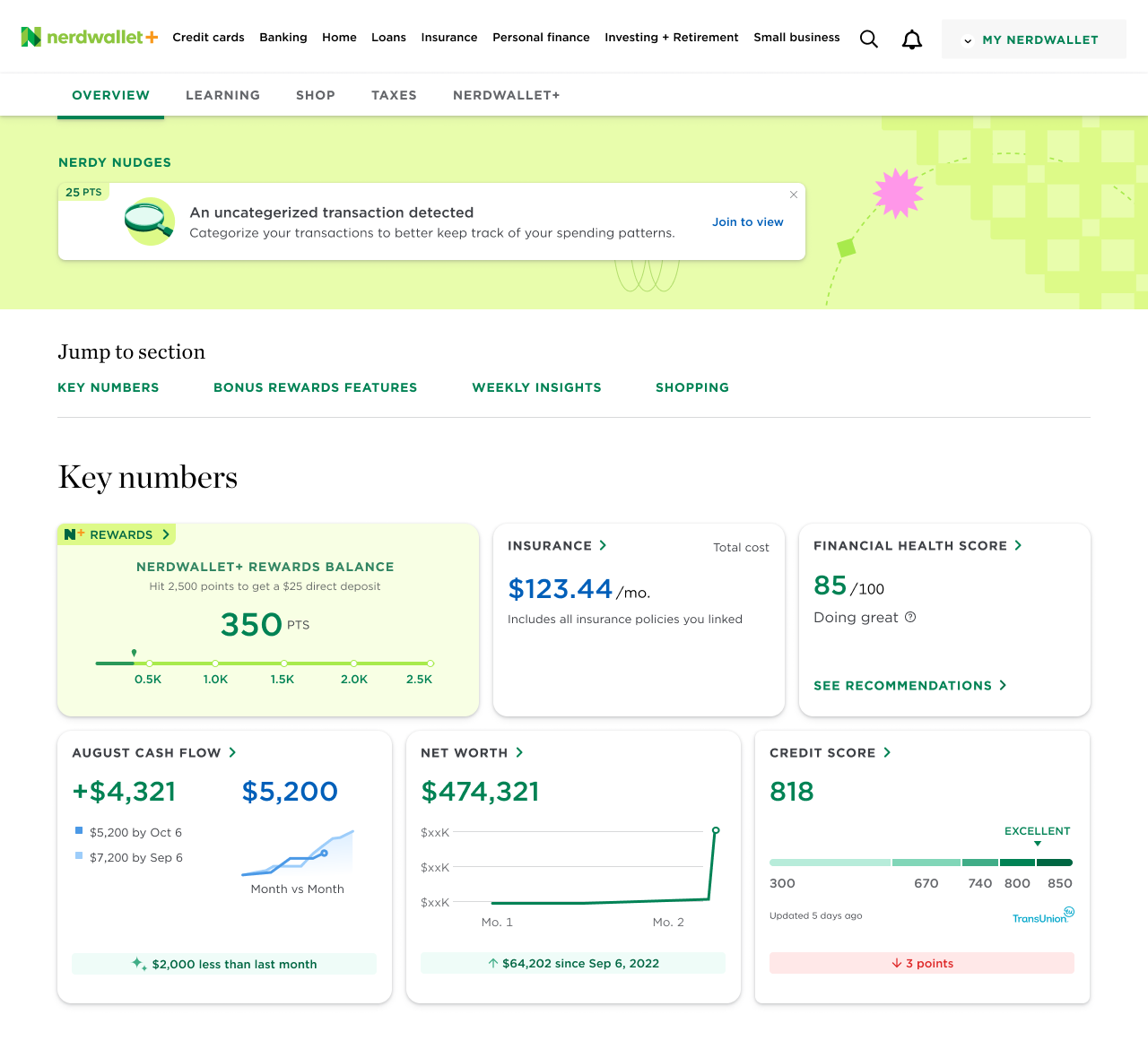1148x1058 pixels.
Task: Open notifications bell icon
Action: pos(912,39)
